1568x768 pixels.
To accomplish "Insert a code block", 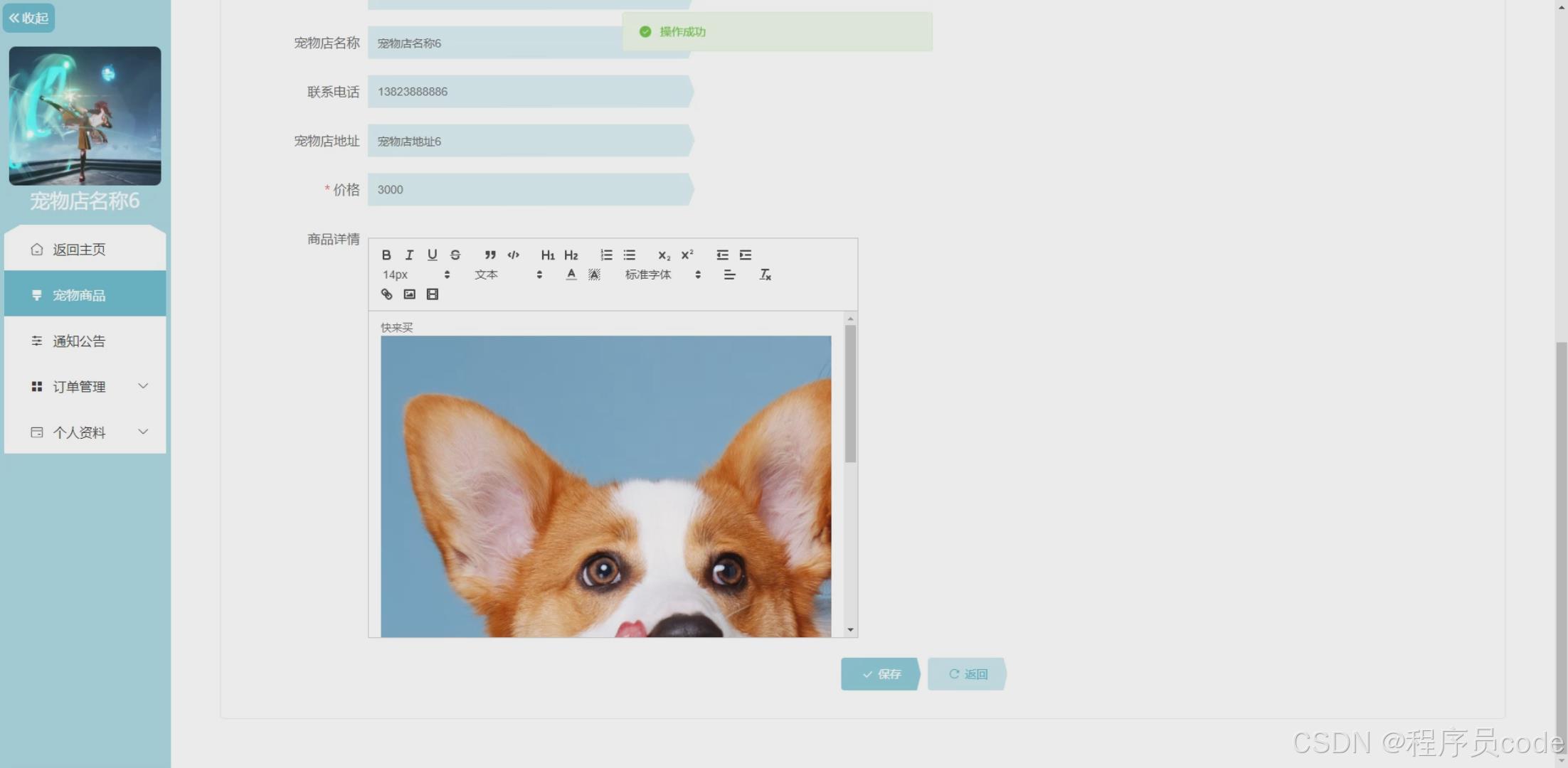I will (x=514, y=255).
